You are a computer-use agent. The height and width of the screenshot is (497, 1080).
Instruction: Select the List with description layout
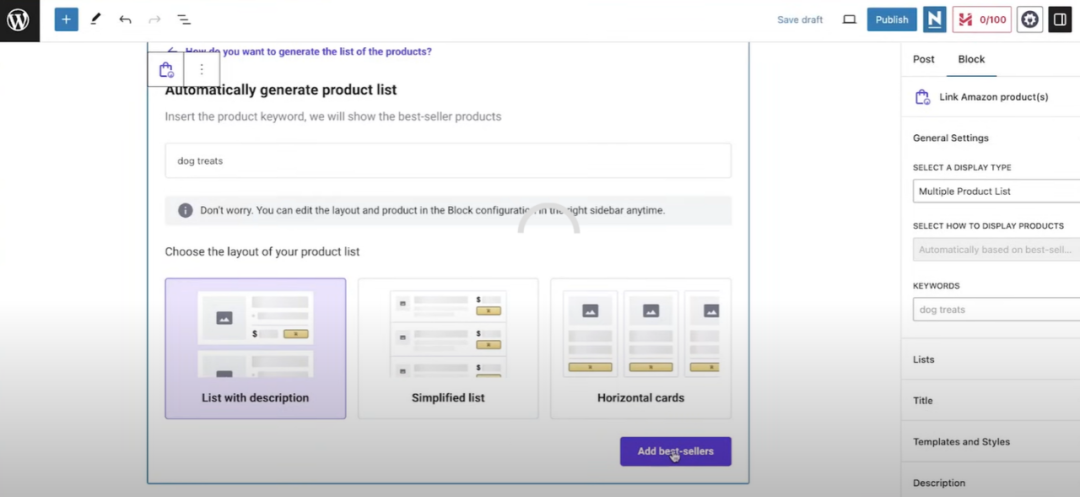click(x=255, y=348)
